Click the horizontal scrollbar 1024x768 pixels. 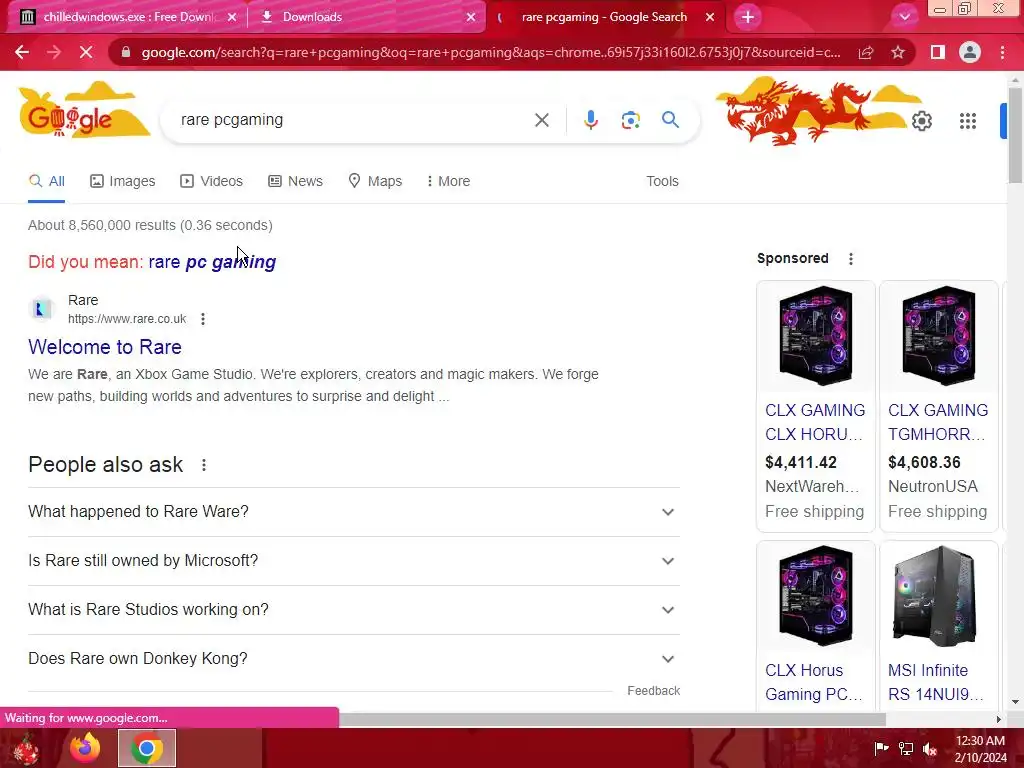click(612, 719)
